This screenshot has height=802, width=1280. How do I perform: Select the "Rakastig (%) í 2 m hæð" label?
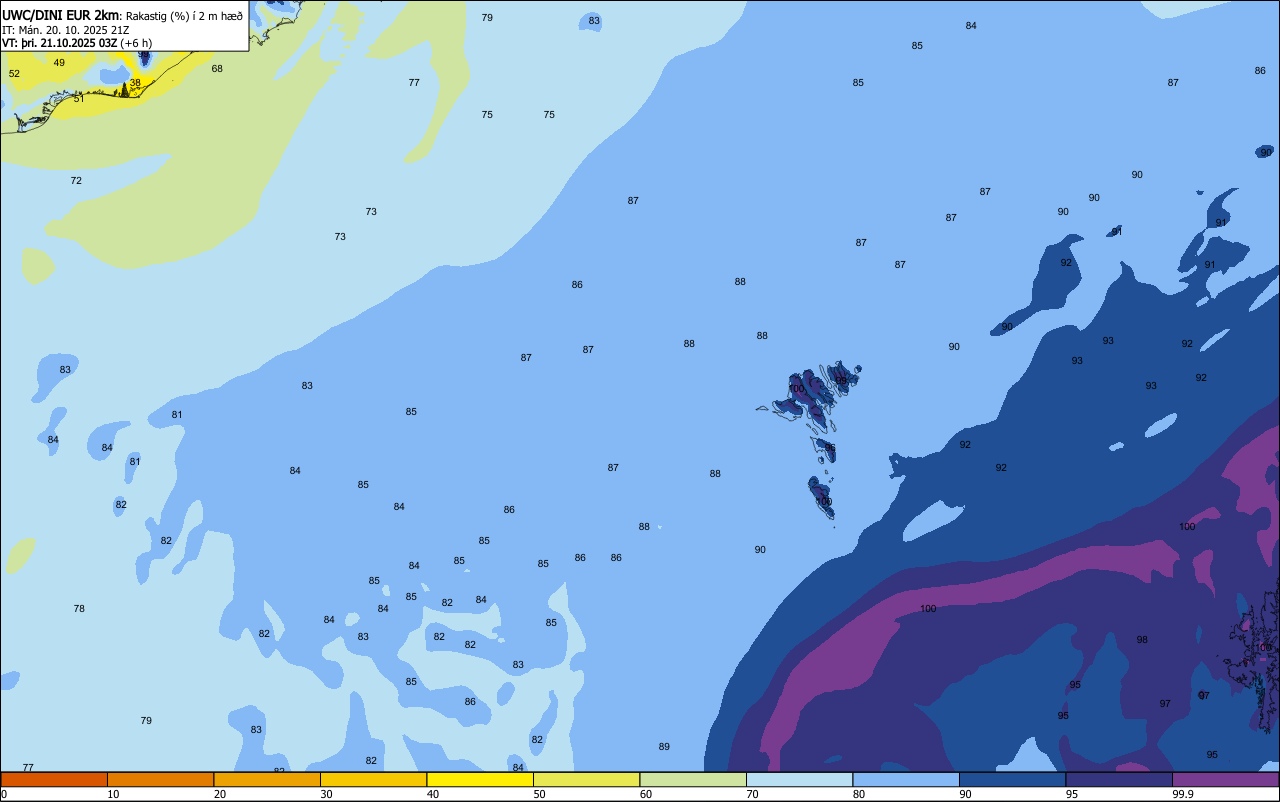[x=184, y=16]
